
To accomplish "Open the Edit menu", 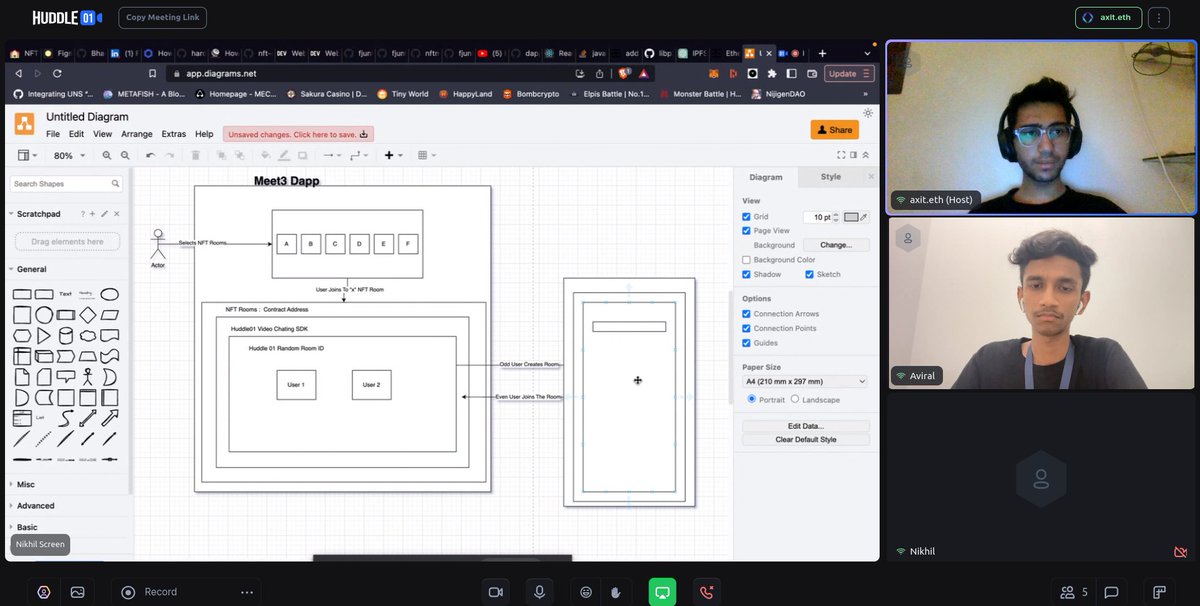I will tap(76, 134).
